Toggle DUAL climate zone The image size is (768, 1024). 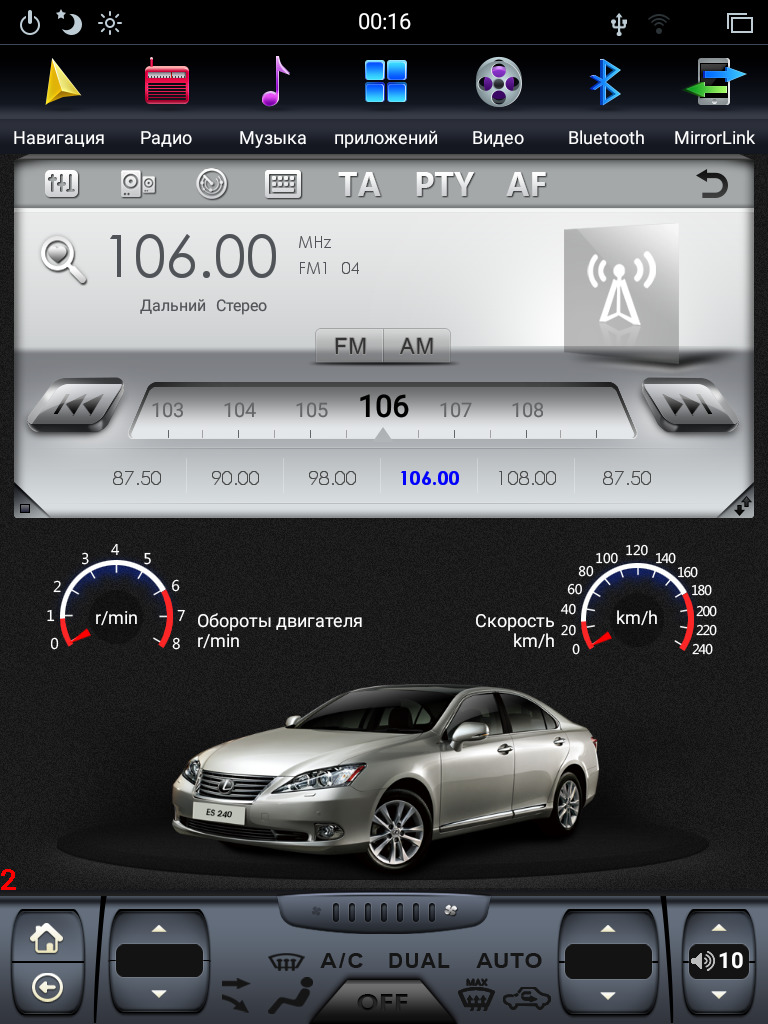(x=419, y=960)
